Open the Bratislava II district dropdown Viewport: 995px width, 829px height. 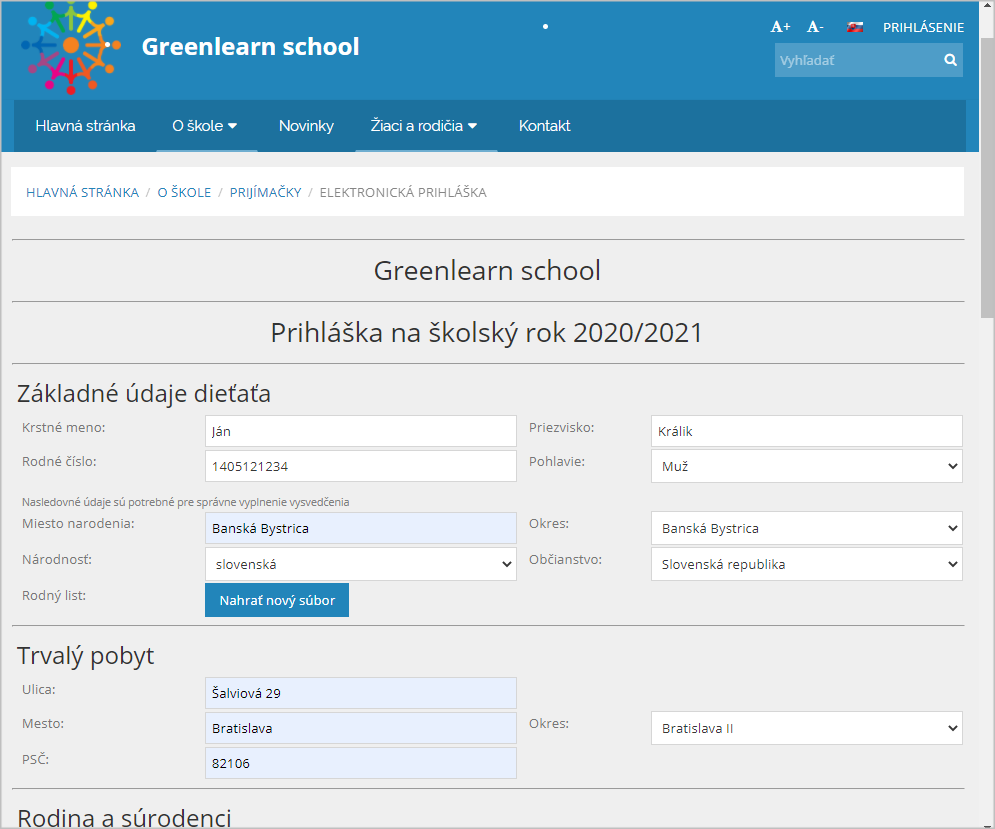tap(806, 728)
